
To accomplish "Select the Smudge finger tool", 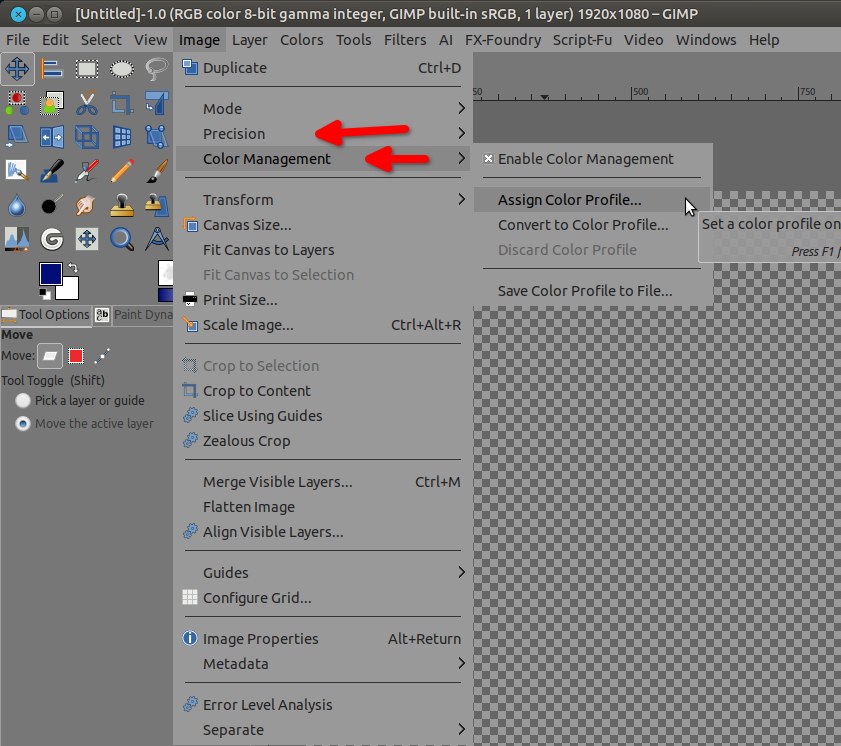I will coord(87,205).
